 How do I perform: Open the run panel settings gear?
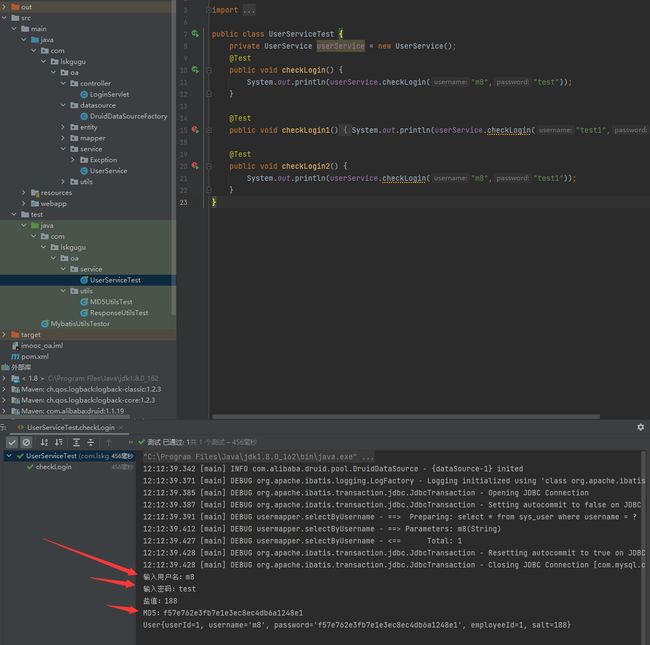[x=640, y=427]
